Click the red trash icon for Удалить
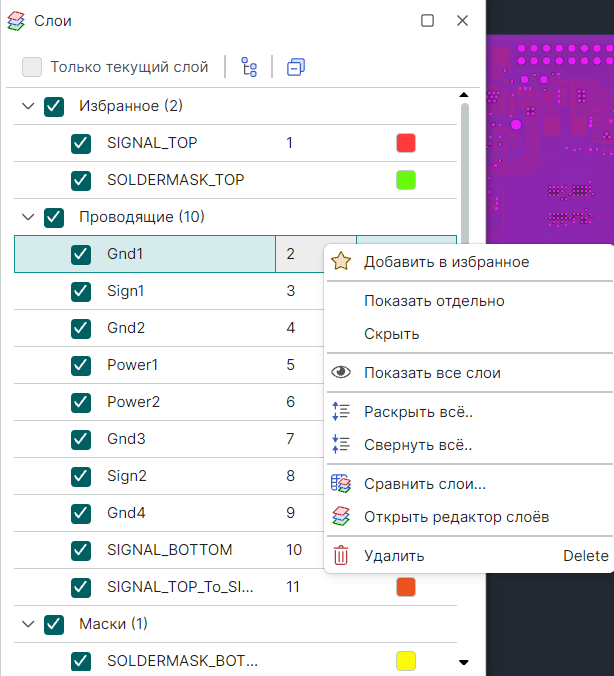The image size is (614, 676). pyautogui.click(x=341, y=555)
